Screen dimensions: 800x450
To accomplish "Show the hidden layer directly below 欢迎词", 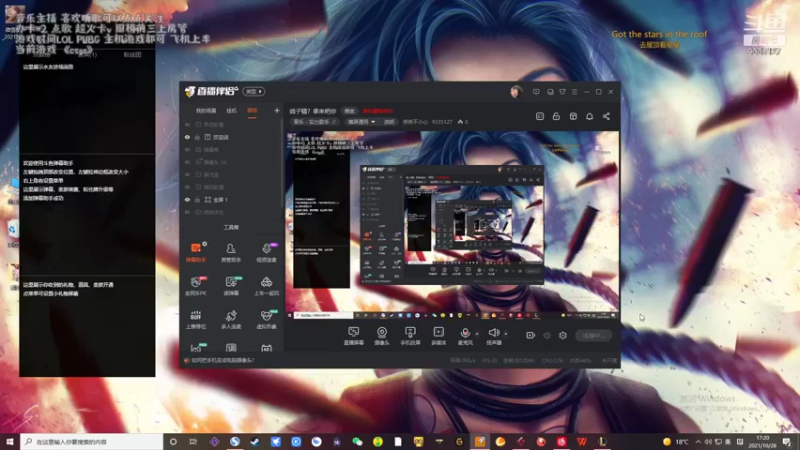I will tap(187, 149).
